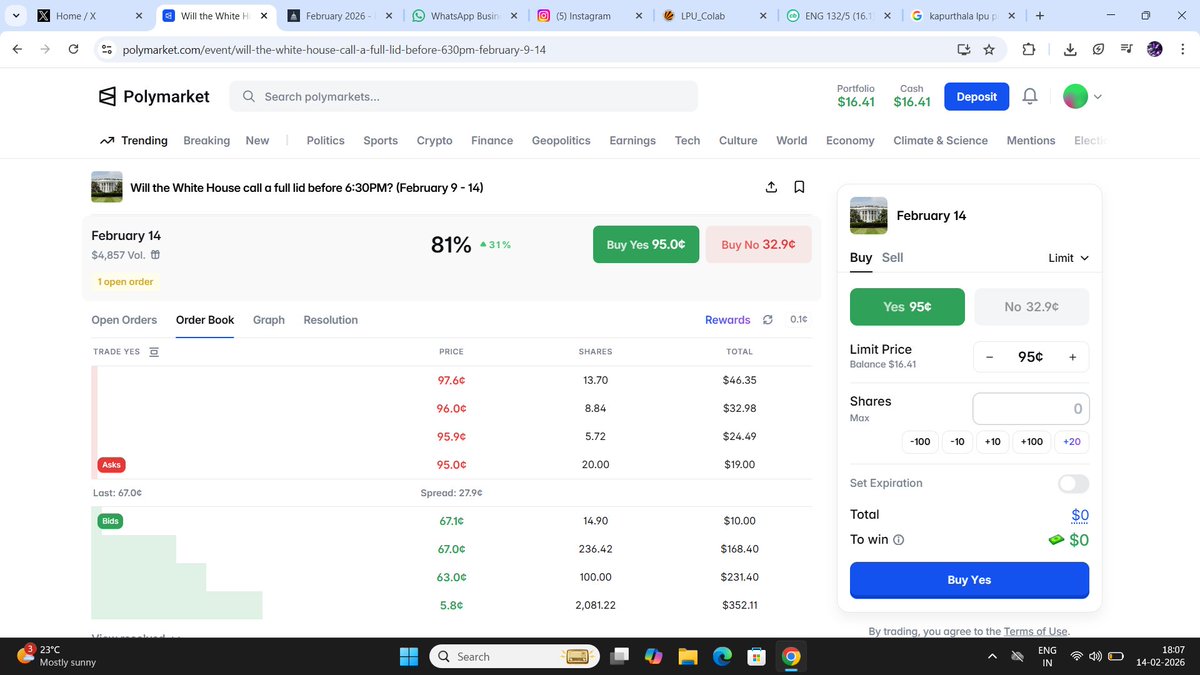
Task: Open browser extensions puzzle icon
Action: point(1029,49)
